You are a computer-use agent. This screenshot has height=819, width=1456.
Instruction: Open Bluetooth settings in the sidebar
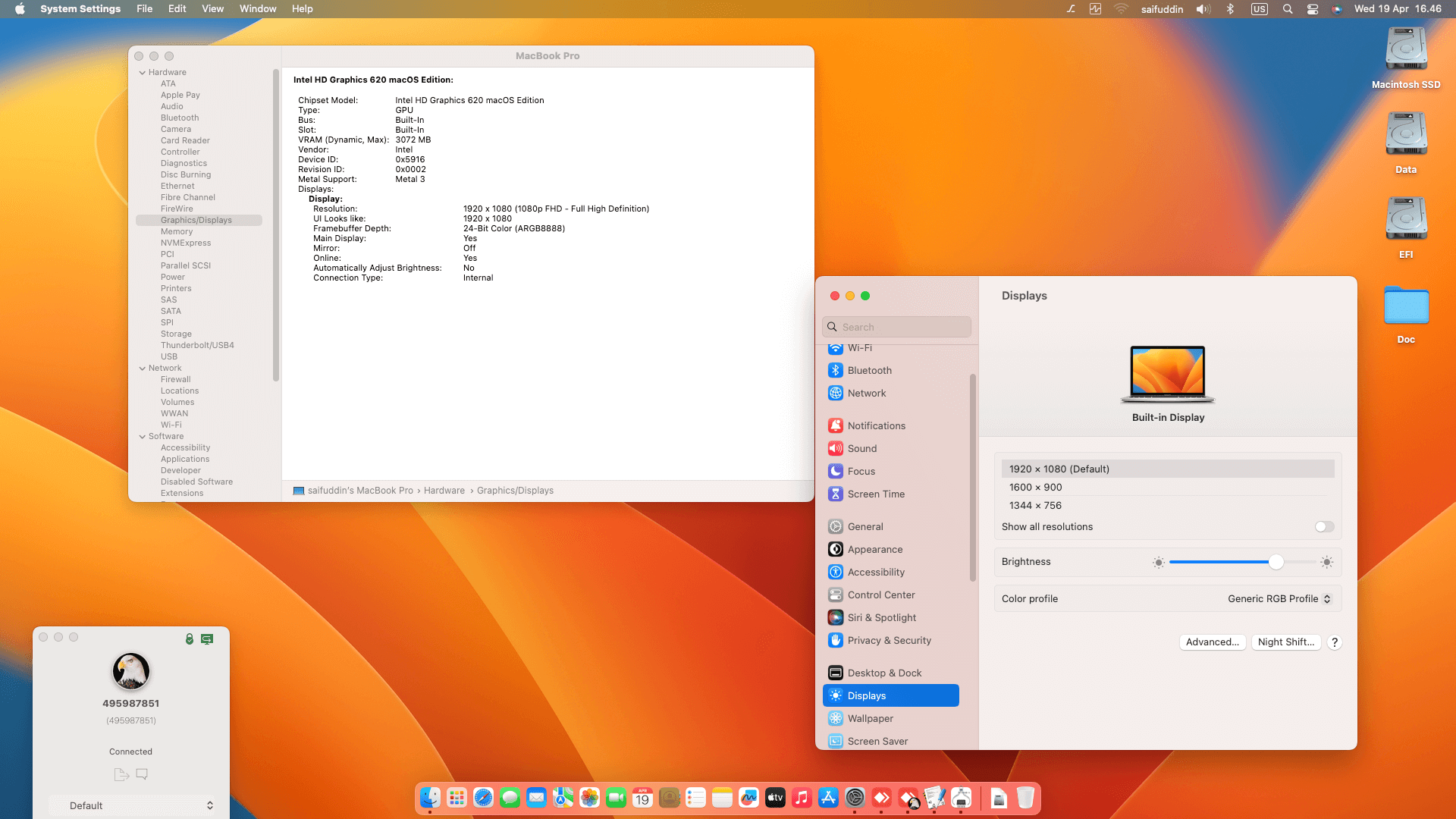click(869, 370)
